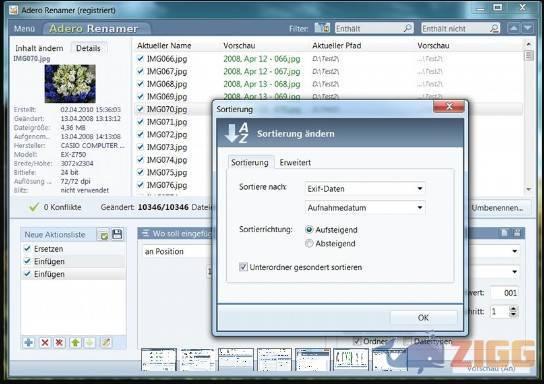Toggle checkbox for IMG071.jpg

(x=140, y=122)
